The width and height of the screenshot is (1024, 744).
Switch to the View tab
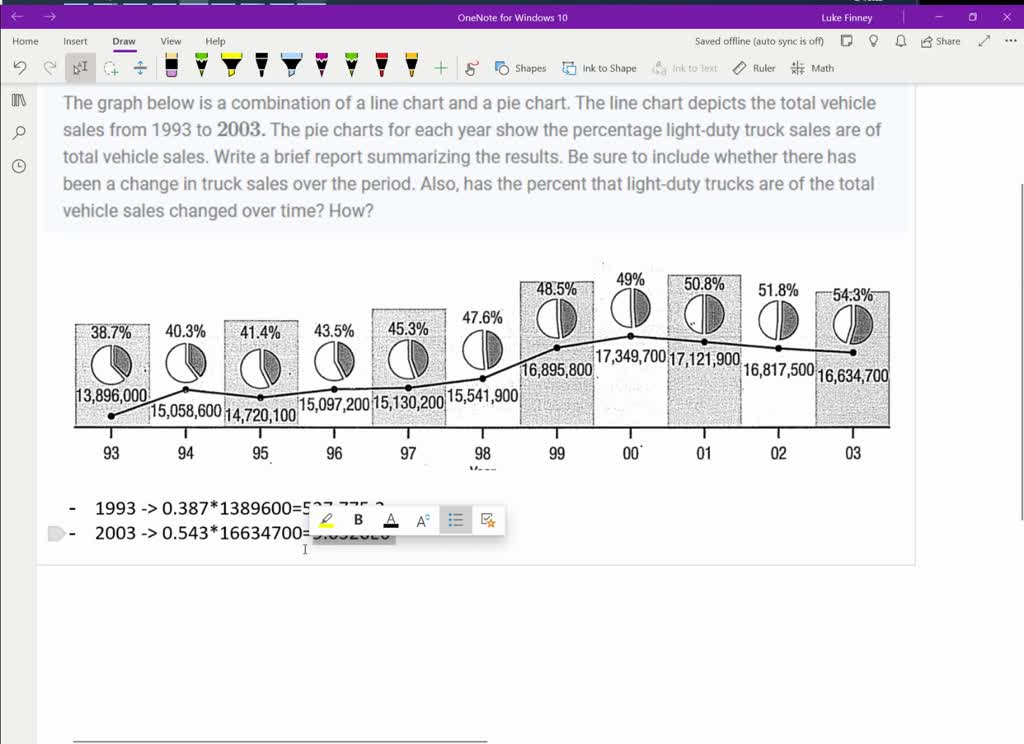(x=171, y=41)
